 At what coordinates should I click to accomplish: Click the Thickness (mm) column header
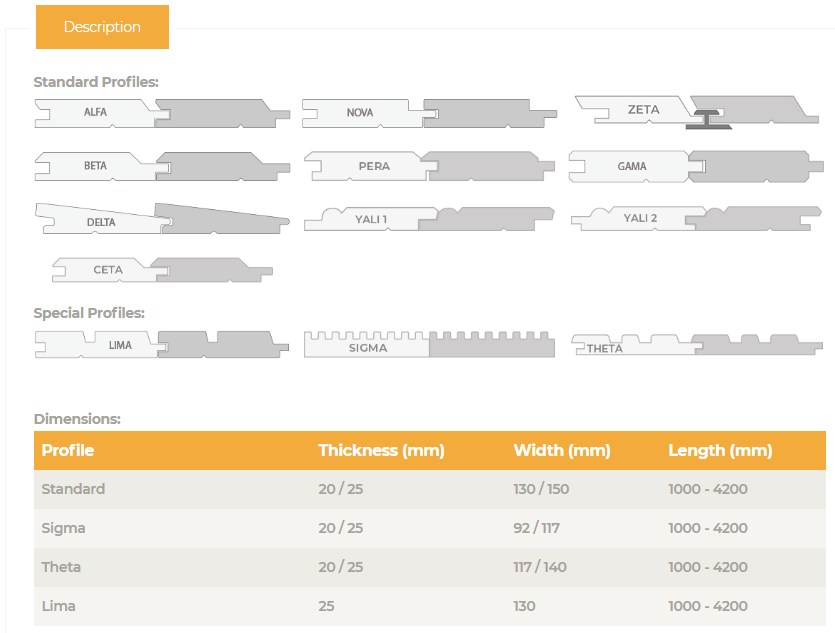click(381, 451)
